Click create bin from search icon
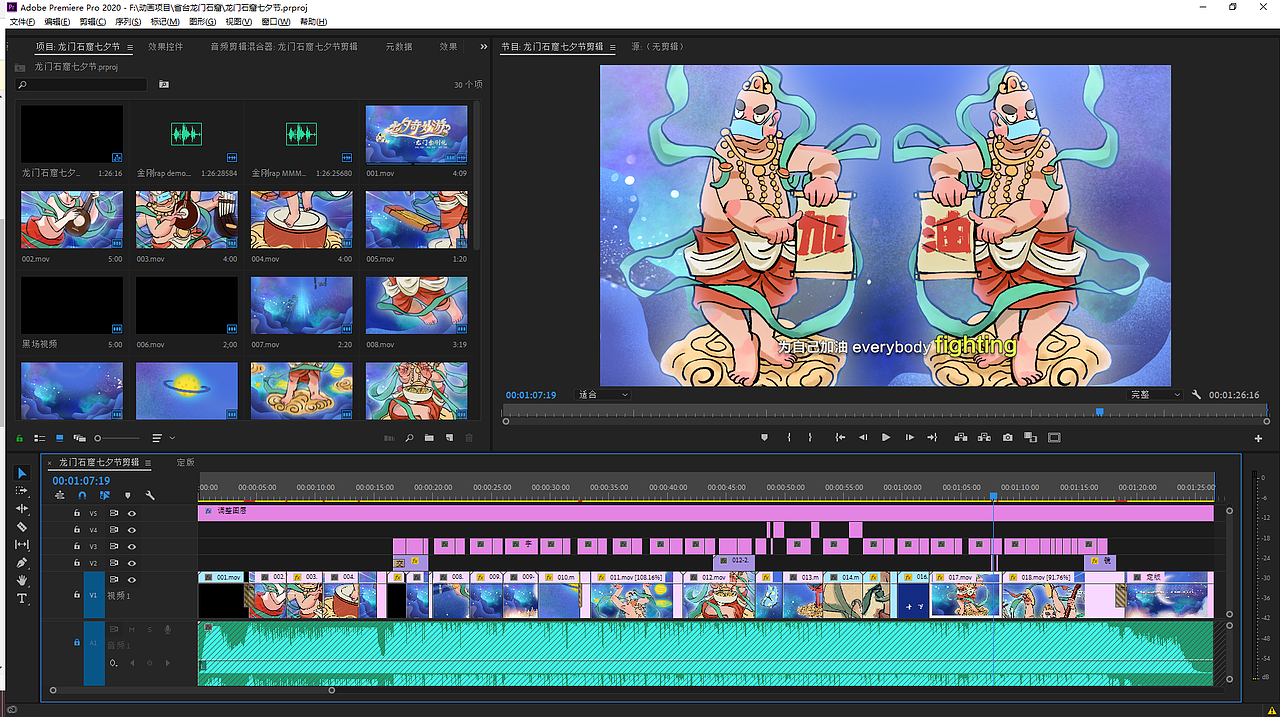 [x=164, y=85]
